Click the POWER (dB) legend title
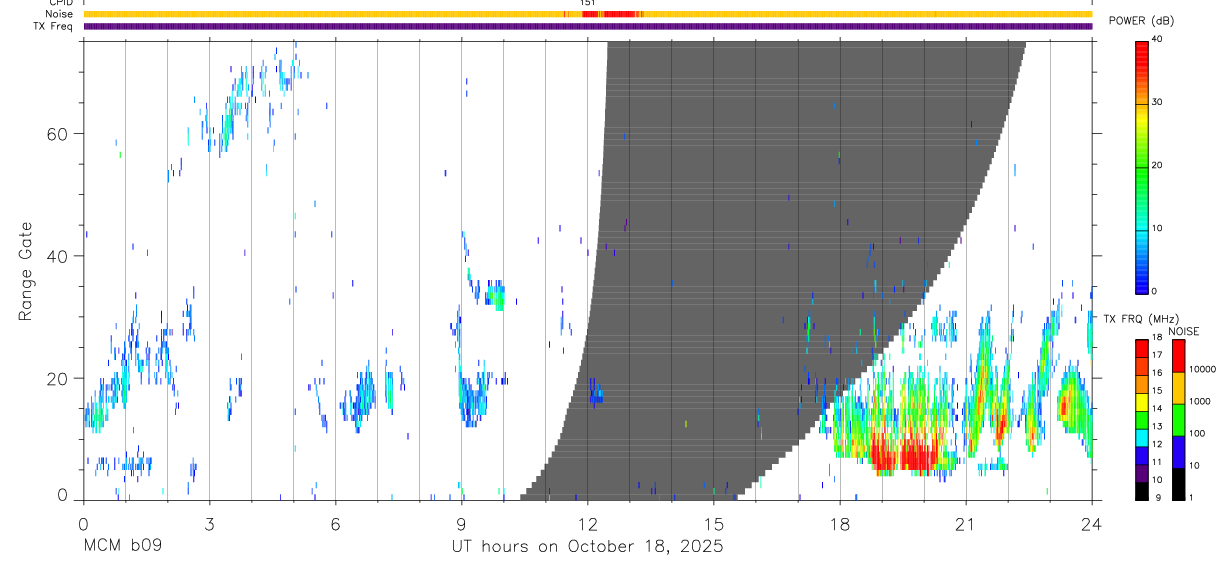This screenshot has width=1228, height=567. 1141,21
